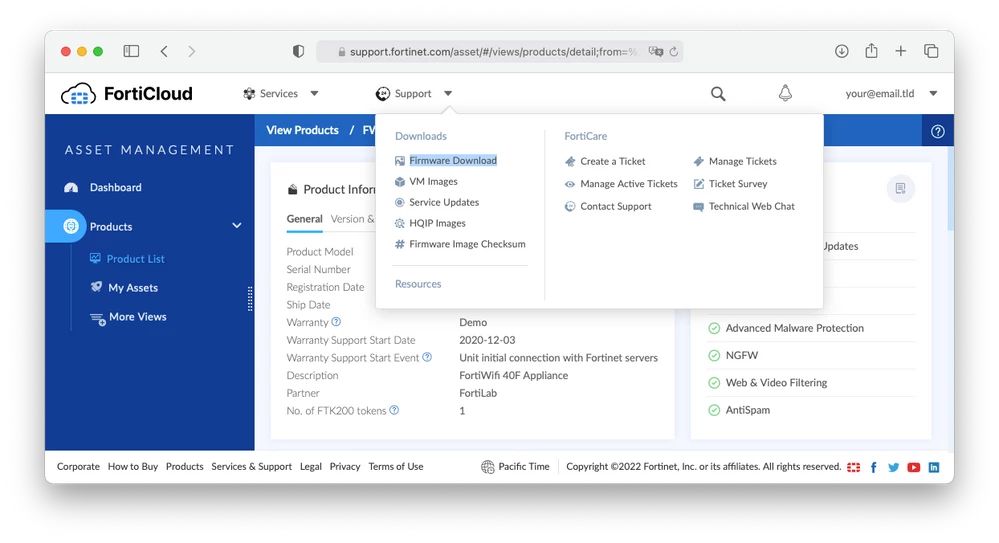Click the Warranty help icon
This screenshot has width=999, height=543.
pyautogui.click(x=336, y=322)
